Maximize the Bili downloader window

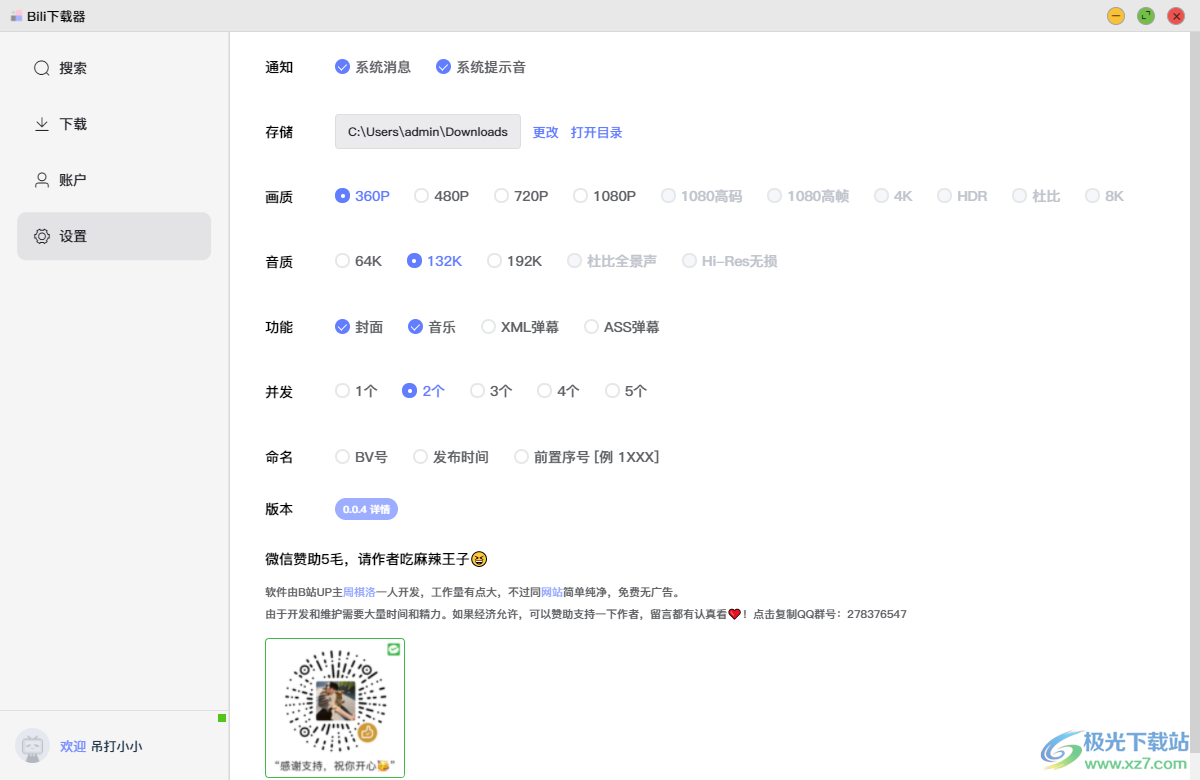(x=1146, y=16)
